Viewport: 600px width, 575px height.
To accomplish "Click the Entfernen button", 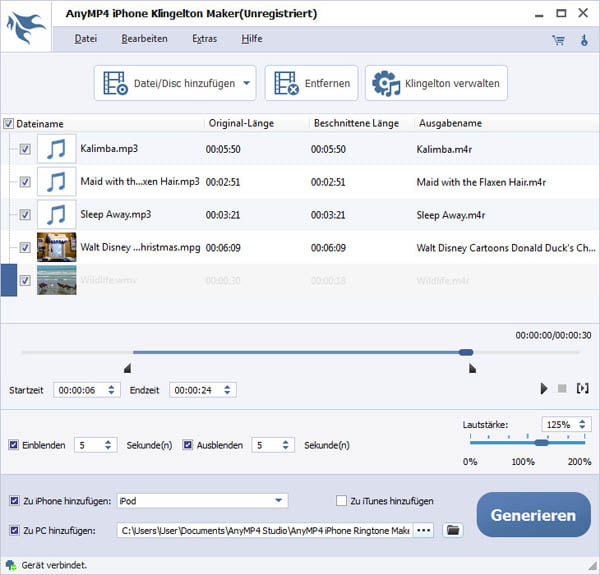I will [311, 83].
